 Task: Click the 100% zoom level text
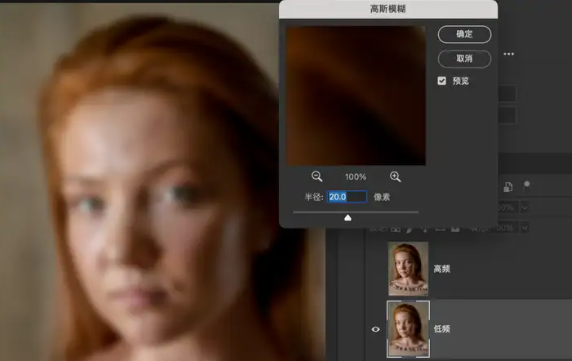[x=356, y=177]
